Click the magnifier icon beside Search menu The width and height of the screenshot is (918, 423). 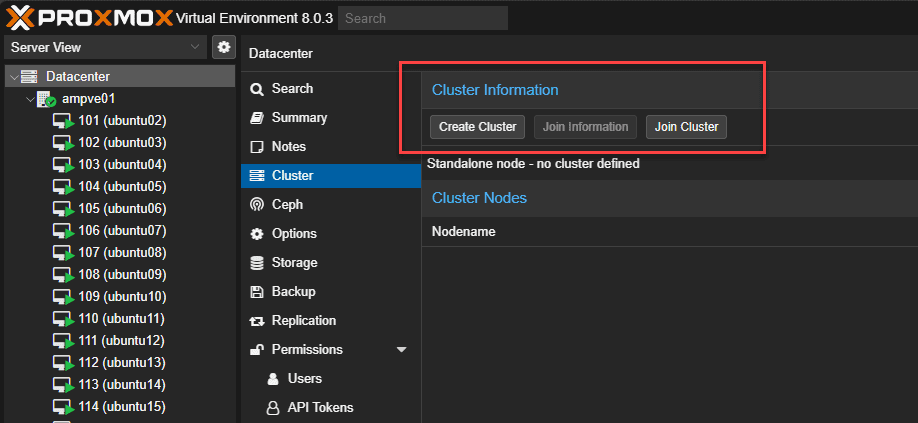256,89
